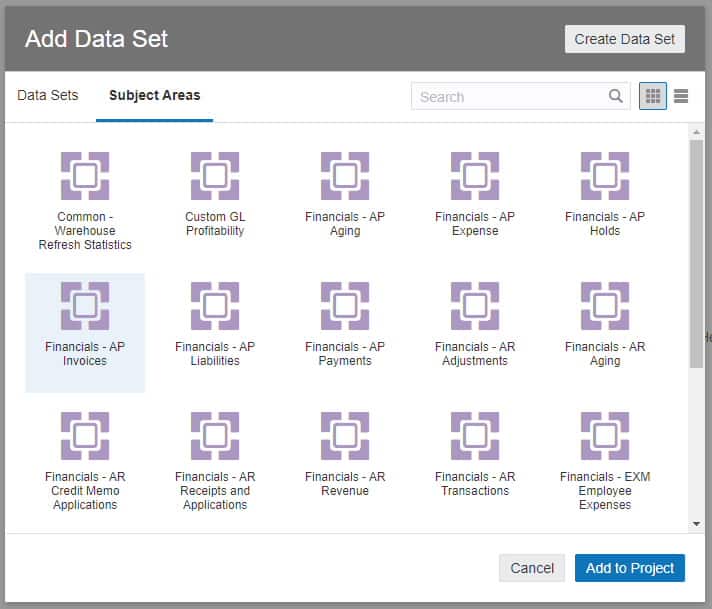Click Financials - AR Transactions icon
712x609 pixels.
pos(475,436)
